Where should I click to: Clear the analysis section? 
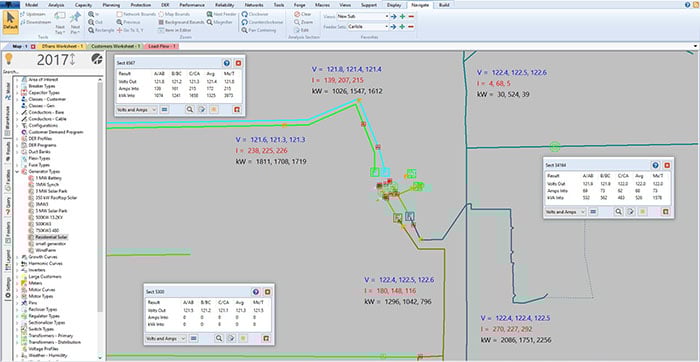pos(303,14)
